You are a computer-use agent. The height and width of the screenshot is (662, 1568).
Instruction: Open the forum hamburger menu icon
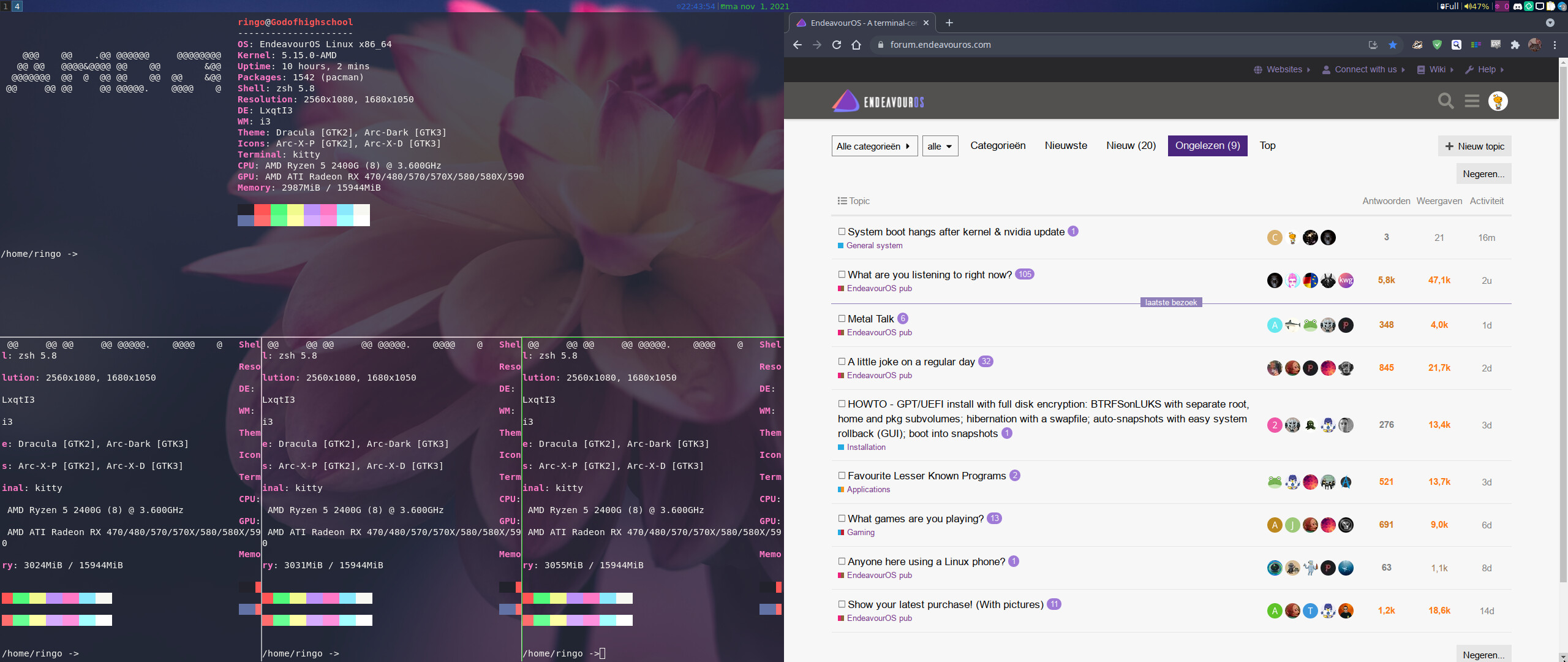[x=1472, y=101]
